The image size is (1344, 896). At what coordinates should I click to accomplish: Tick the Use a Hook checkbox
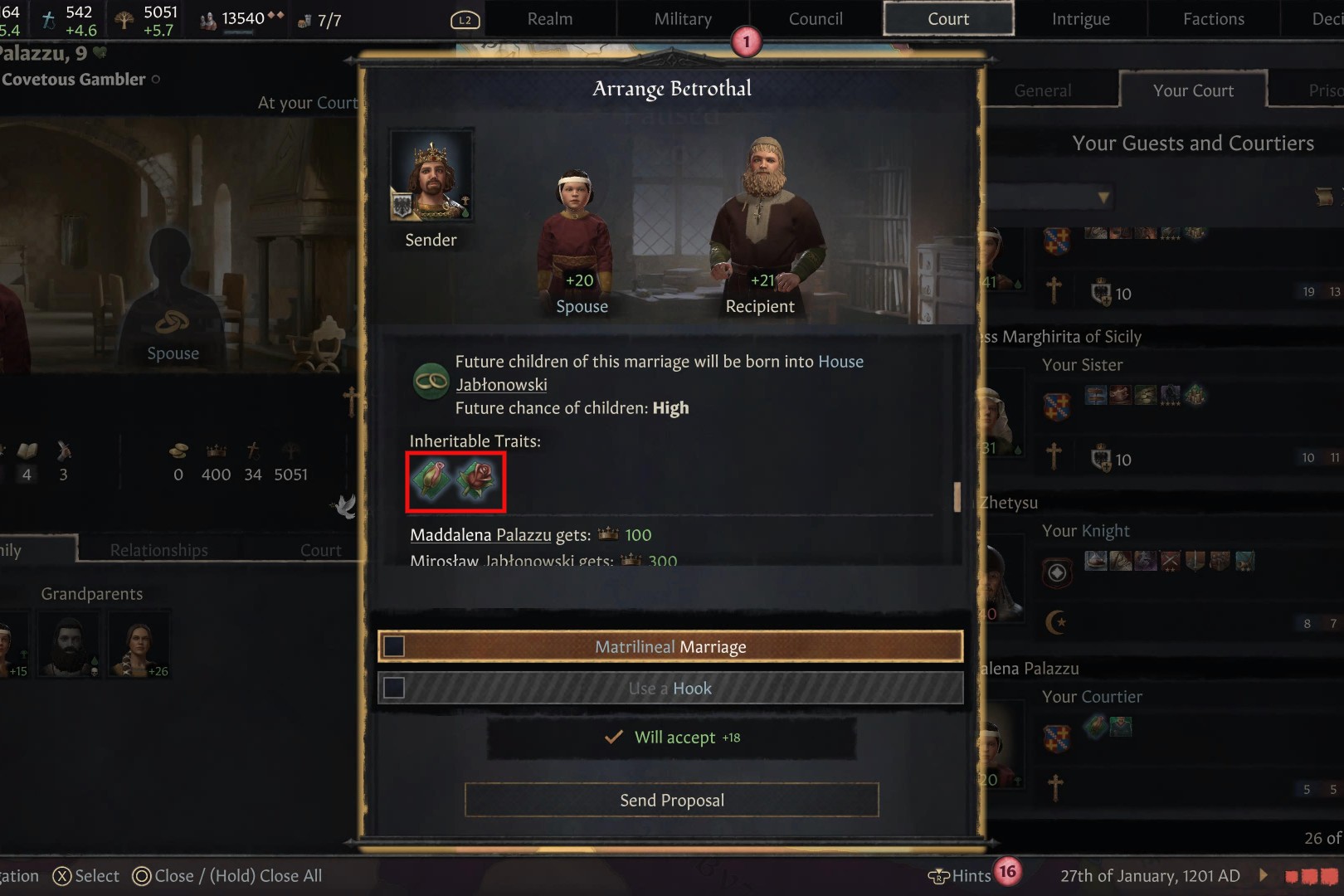click(394, 688)
